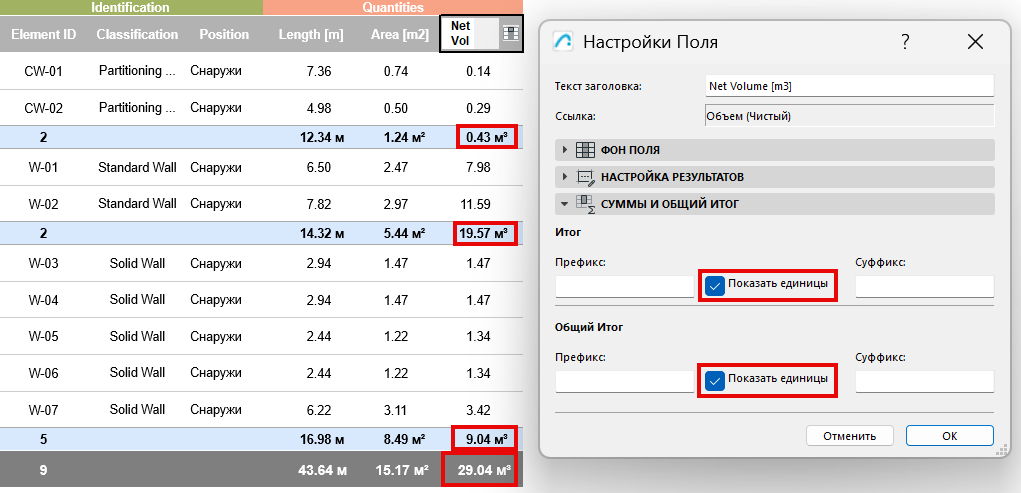The height and width of the screenshot is (493, 1021).
Task: Click the 3.42 net volume cell of W-07
Action: [x=478, y=409]
